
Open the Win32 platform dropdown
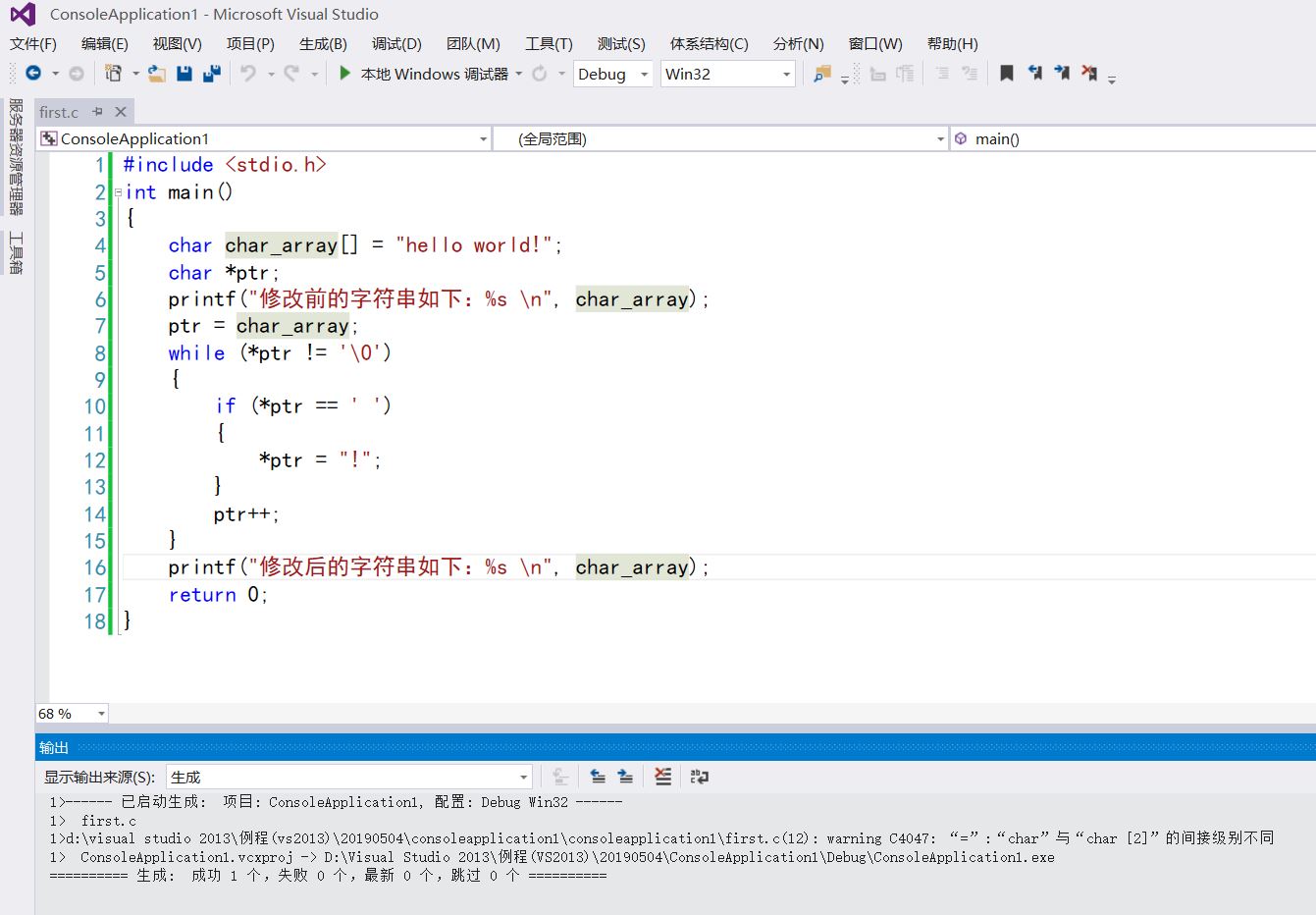727,74
